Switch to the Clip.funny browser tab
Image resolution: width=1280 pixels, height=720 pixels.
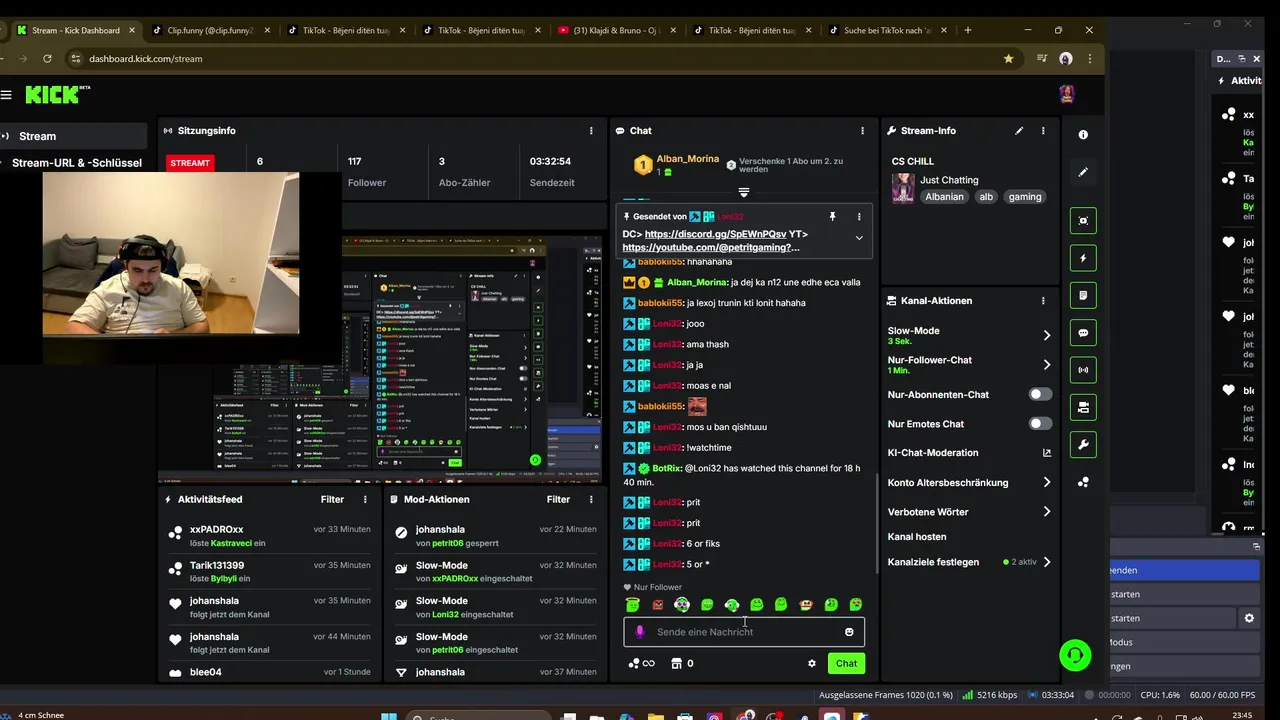pos(208,30)
